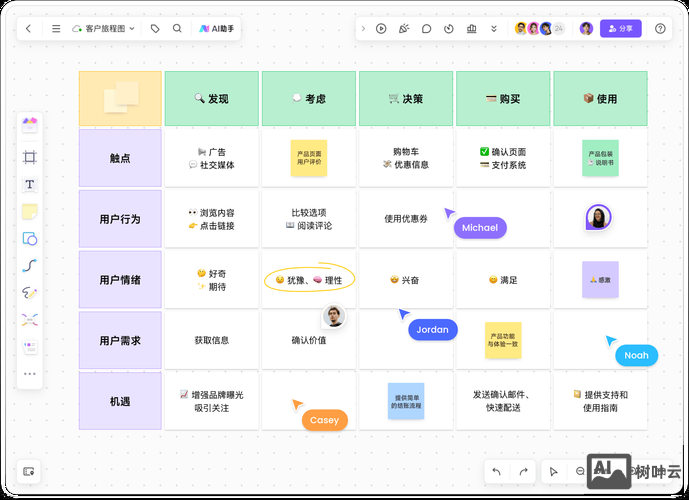Click the 使用优惠券 cell
Viewport: 689px width, 500px height.
406,219
